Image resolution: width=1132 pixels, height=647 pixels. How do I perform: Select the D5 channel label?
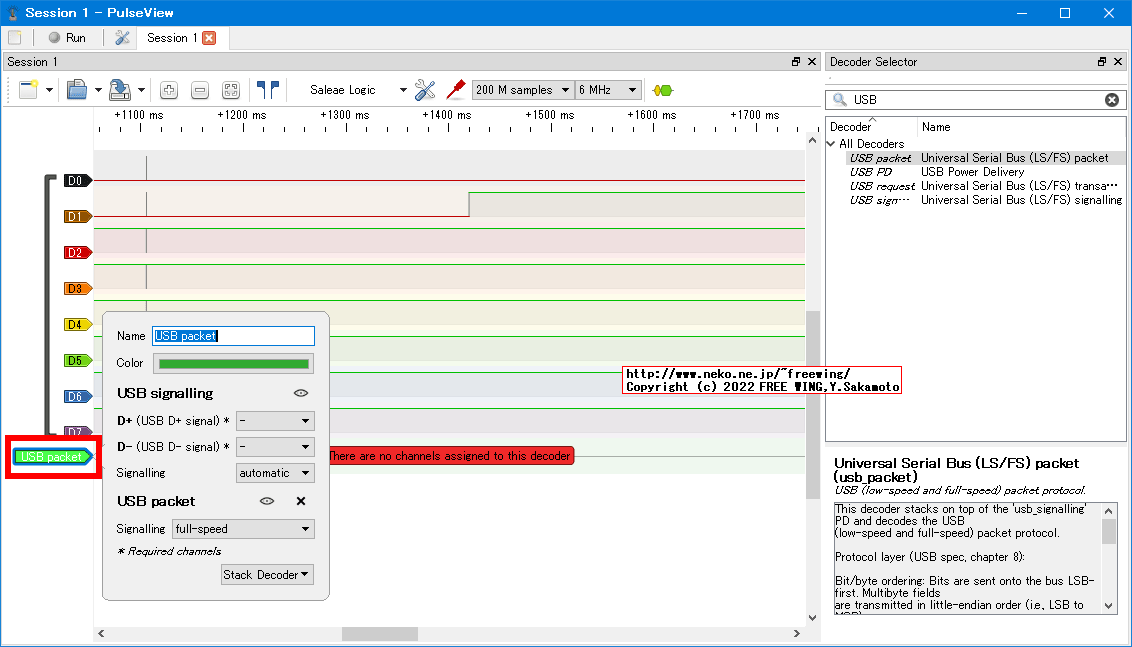(77, 360)
